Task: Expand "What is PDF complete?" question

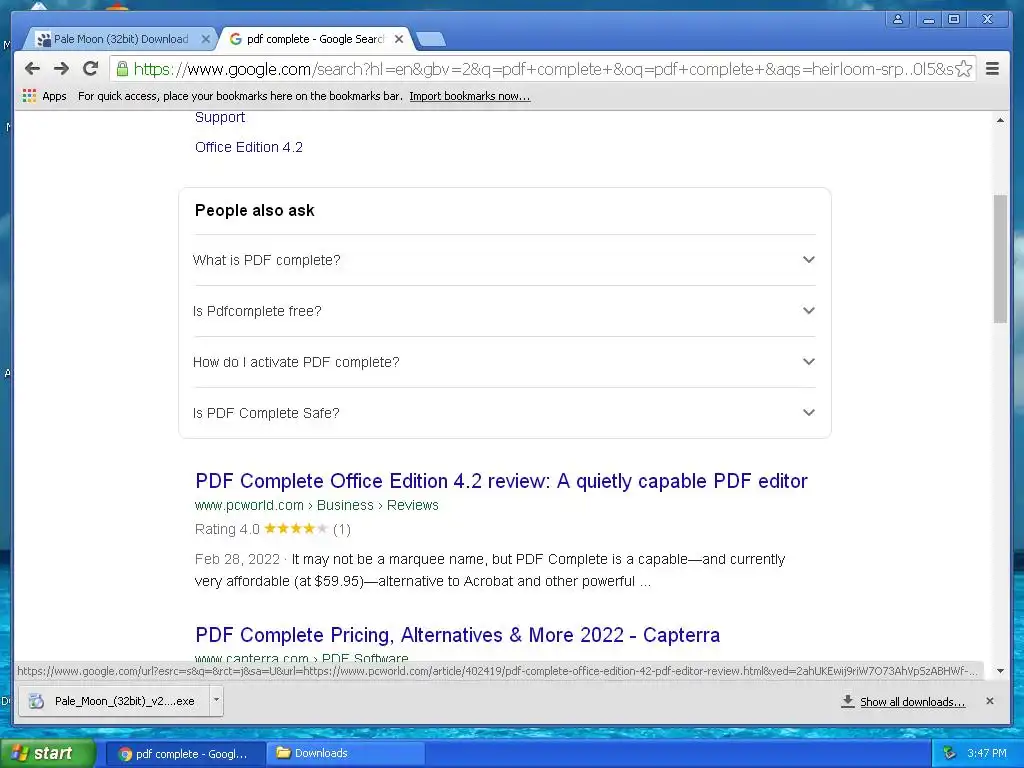Action: click(505, 260)
